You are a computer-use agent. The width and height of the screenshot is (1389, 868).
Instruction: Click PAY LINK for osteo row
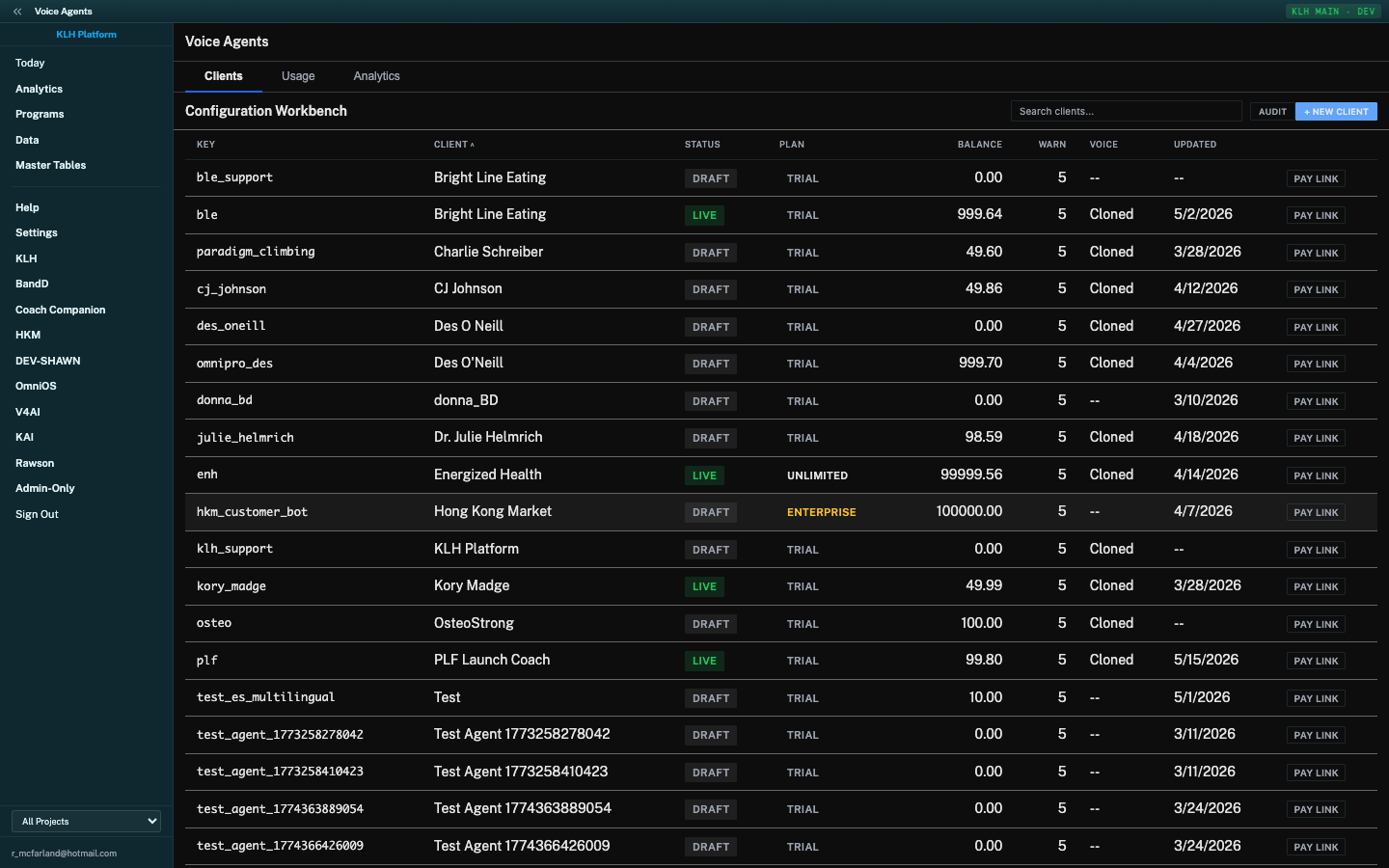pos(1316,624)
